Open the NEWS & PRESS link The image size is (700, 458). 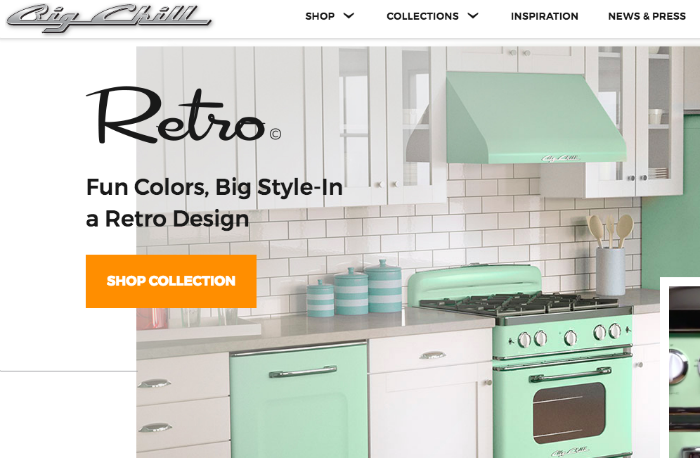point(647,17)
